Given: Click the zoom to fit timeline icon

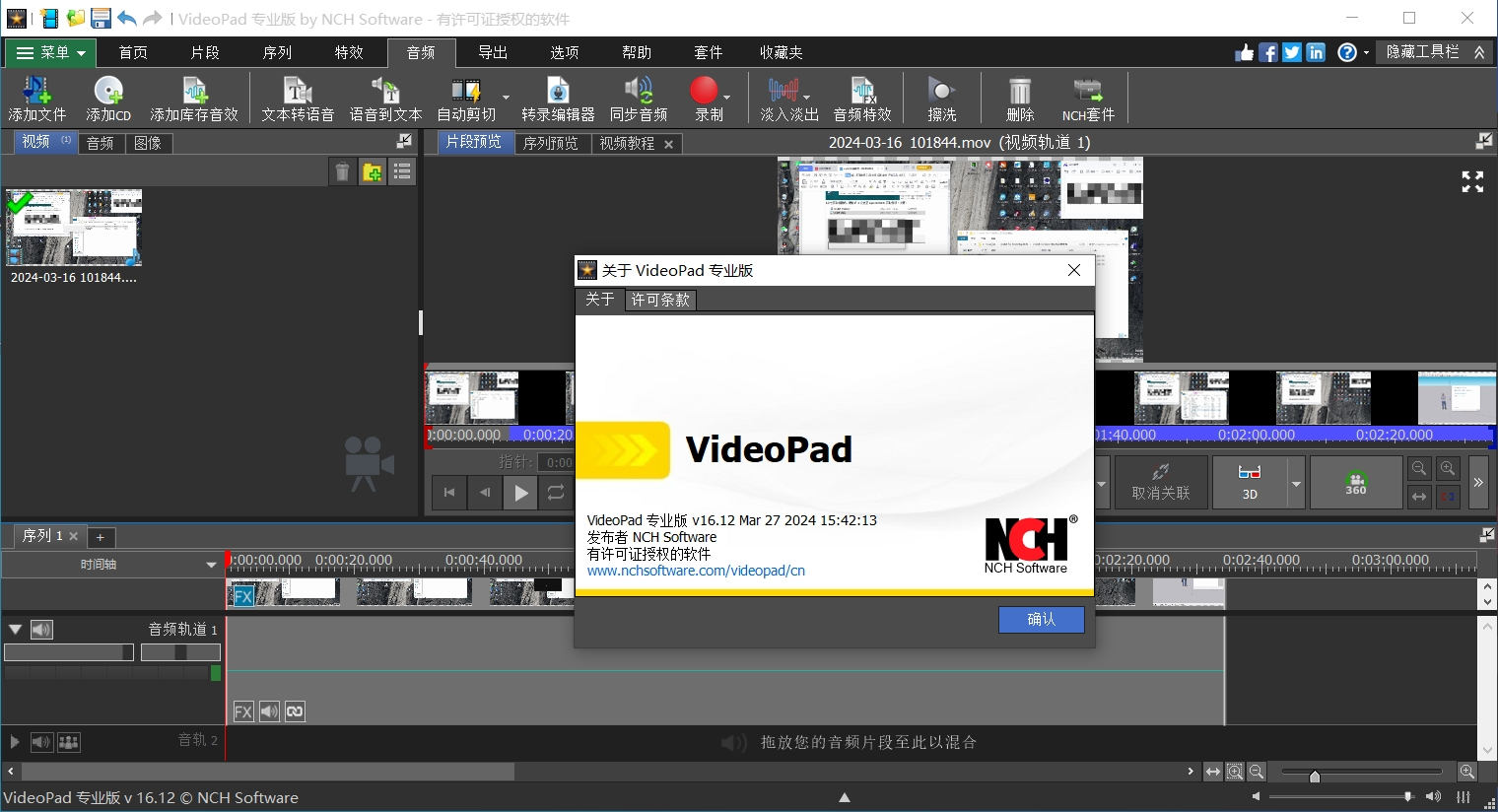Looking at the screenshot, I should tap(1213, 772).
